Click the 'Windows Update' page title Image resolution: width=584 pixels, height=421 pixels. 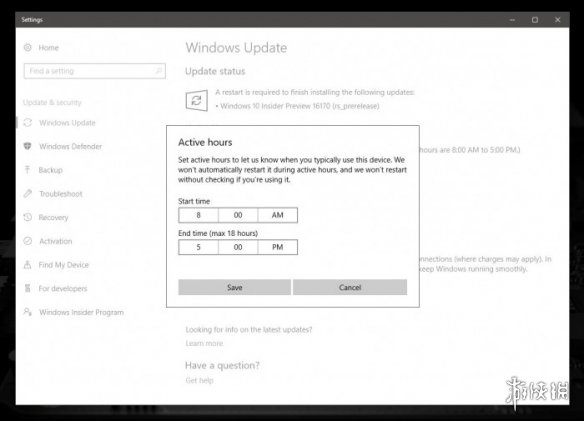coord(236,48)
